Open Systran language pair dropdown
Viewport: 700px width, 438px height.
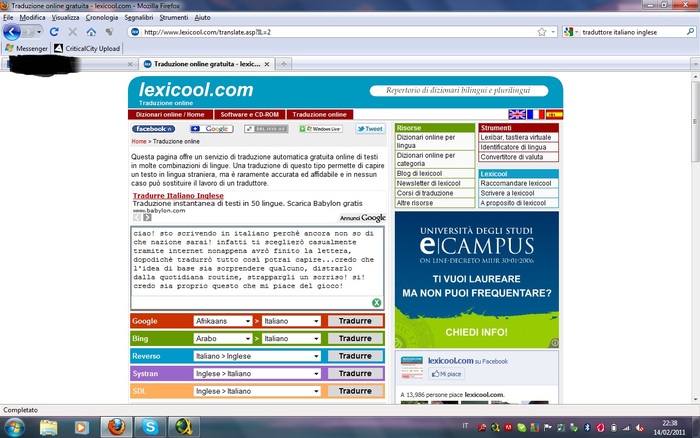[257, 373]
